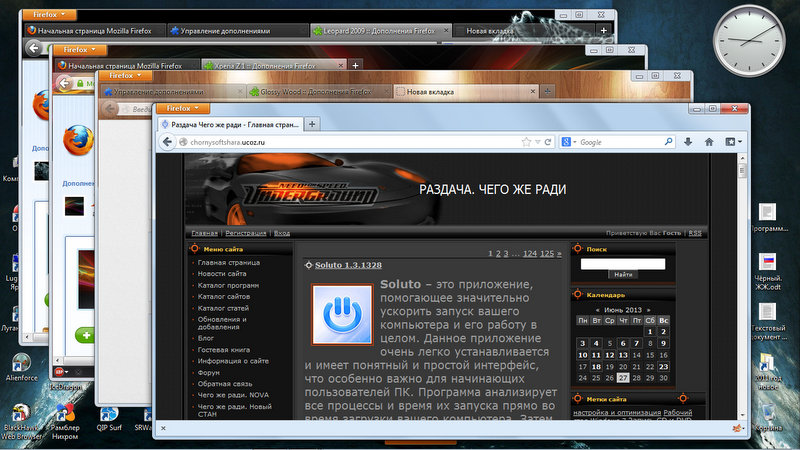This screenshot has height=450, width=800.
Task: Open Bookmarks menu button in front toolbar
Action: click(733, 142)
